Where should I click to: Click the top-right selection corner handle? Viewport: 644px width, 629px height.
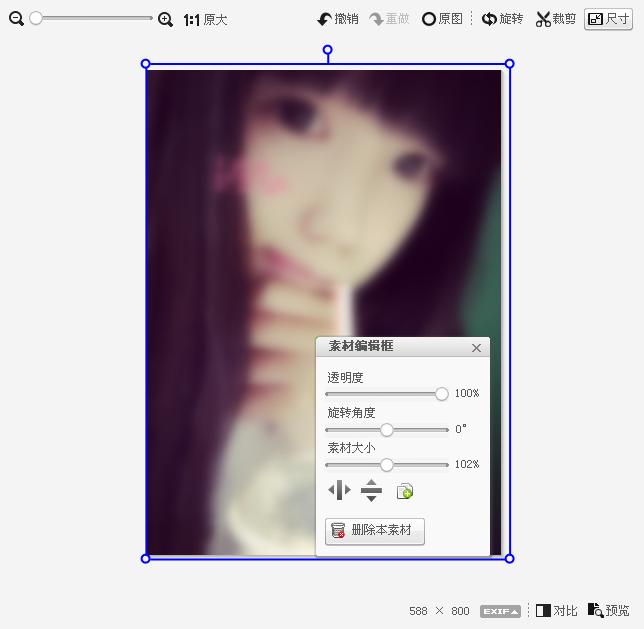(509, 64)
